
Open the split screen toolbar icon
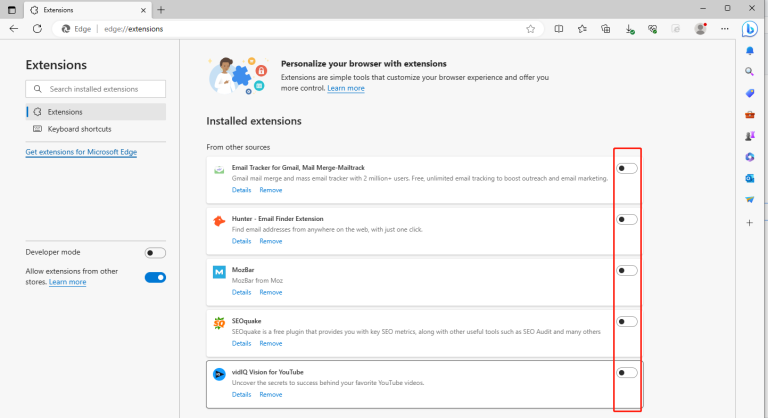click(558, 29)
